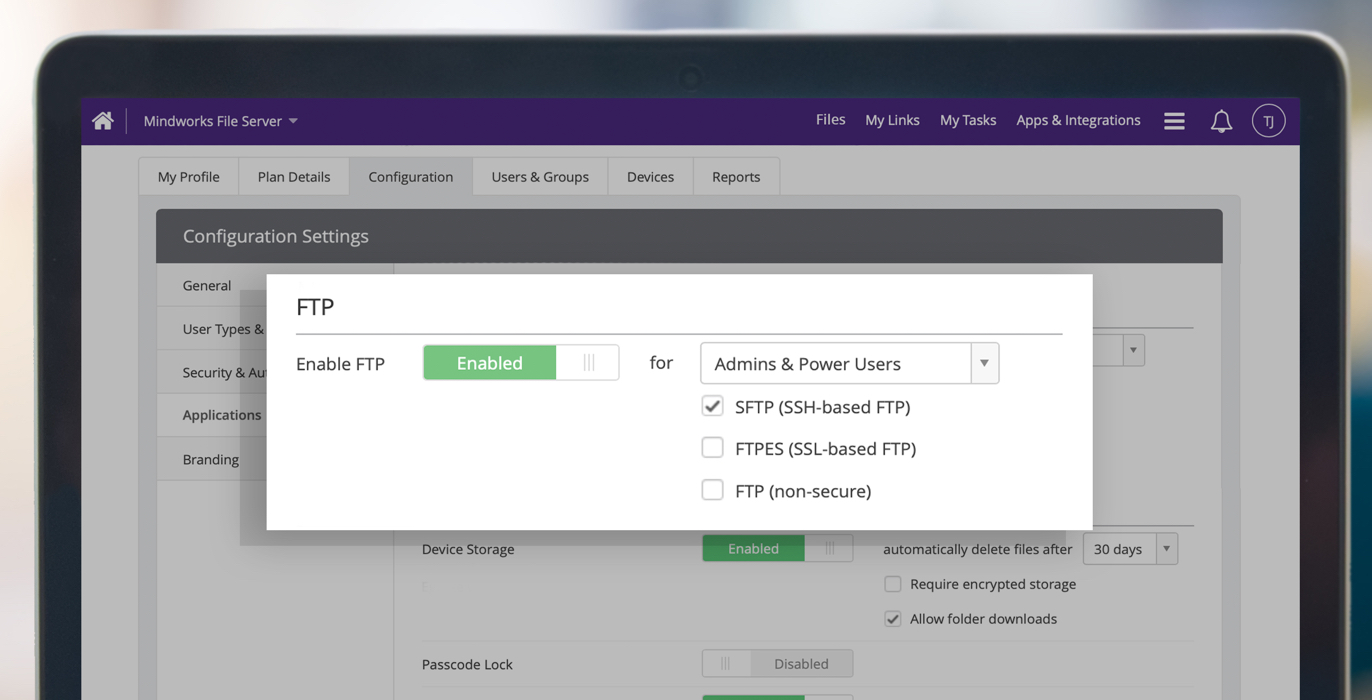Go to the Reports tab
This screenshot has height=700, width=1372.
[736, 177]
